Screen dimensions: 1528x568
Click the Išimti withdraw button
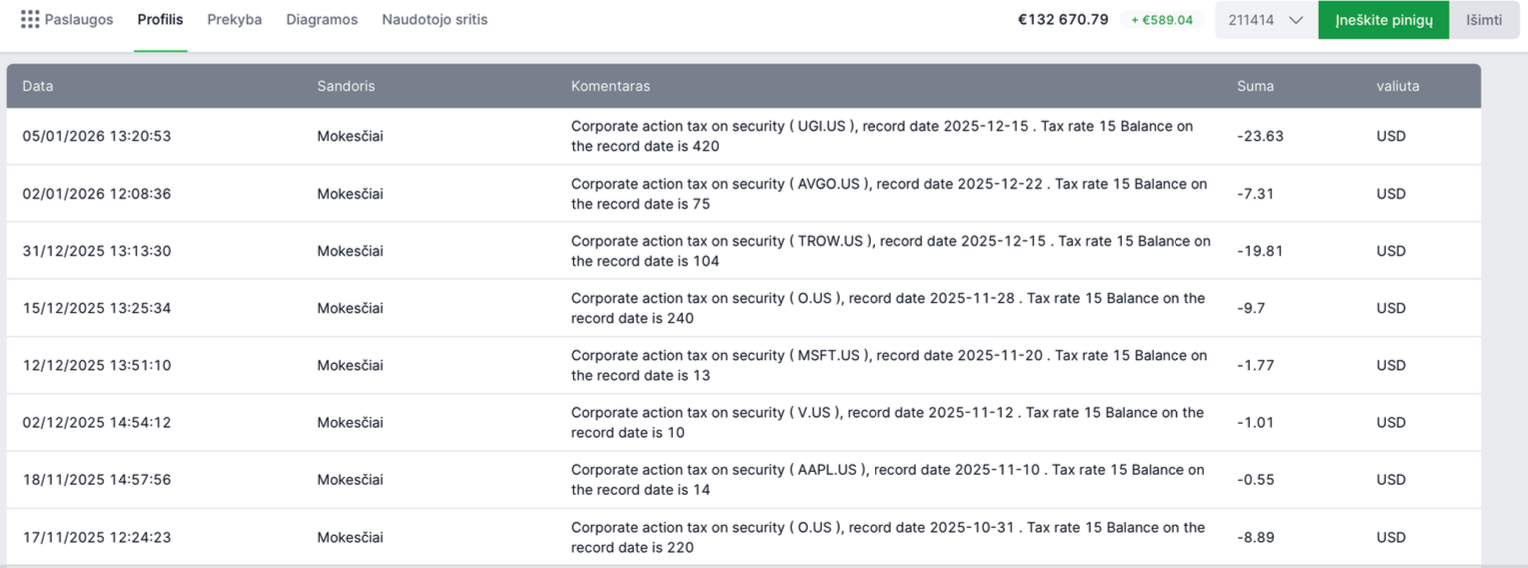tap(1483, 20)
